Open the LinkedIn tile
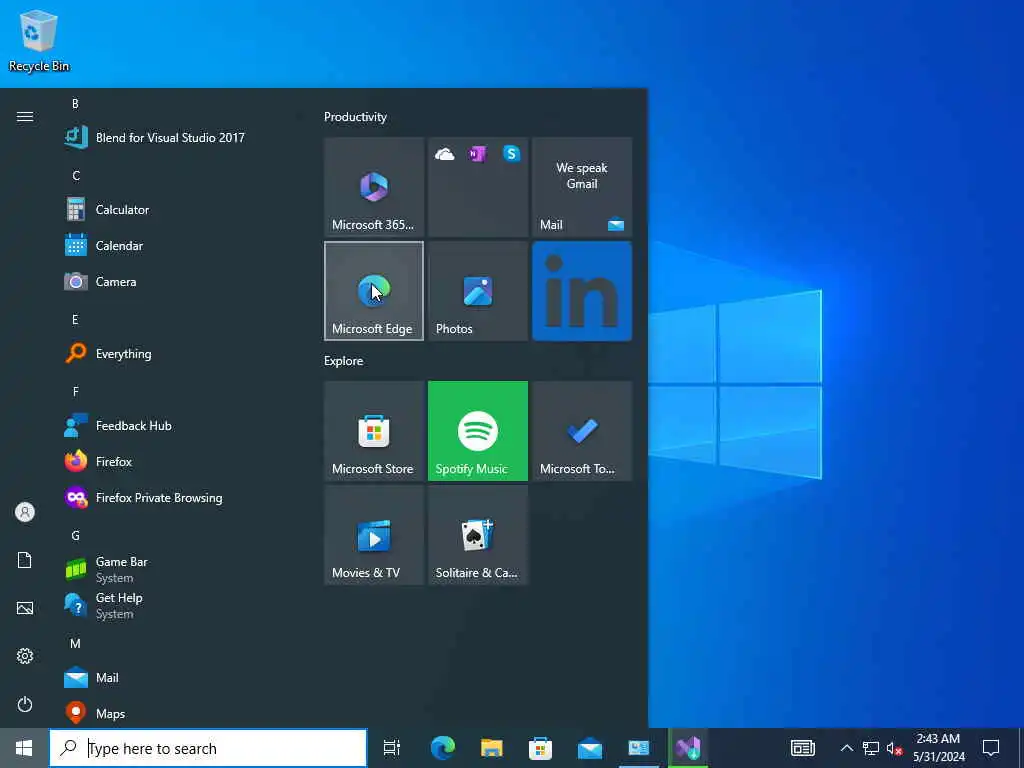Image resolution: width=1024 pixels, height=768 pixels. pos(582,291)
